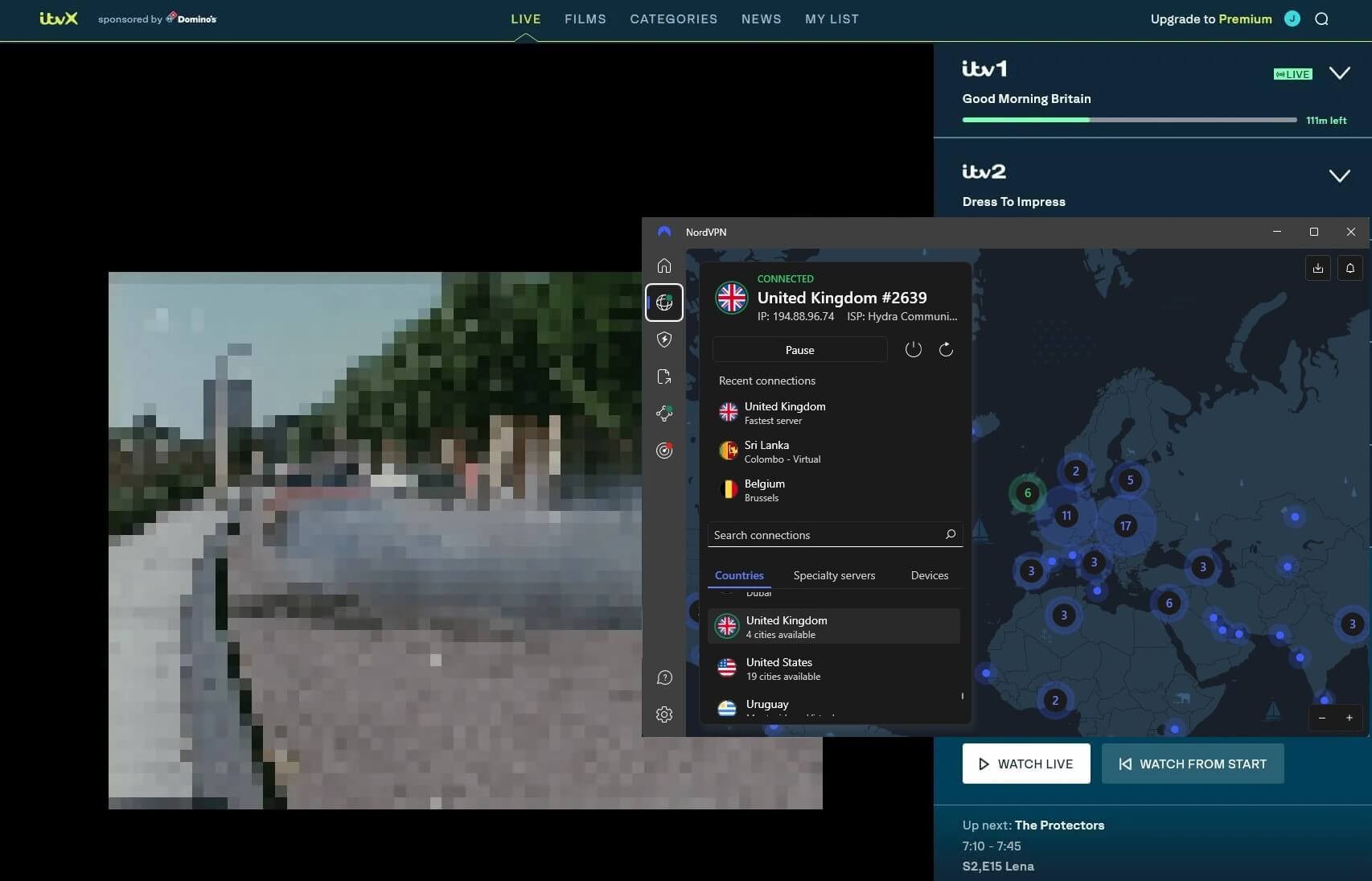Zoom out the NordVPN map

pos(1321,718)
